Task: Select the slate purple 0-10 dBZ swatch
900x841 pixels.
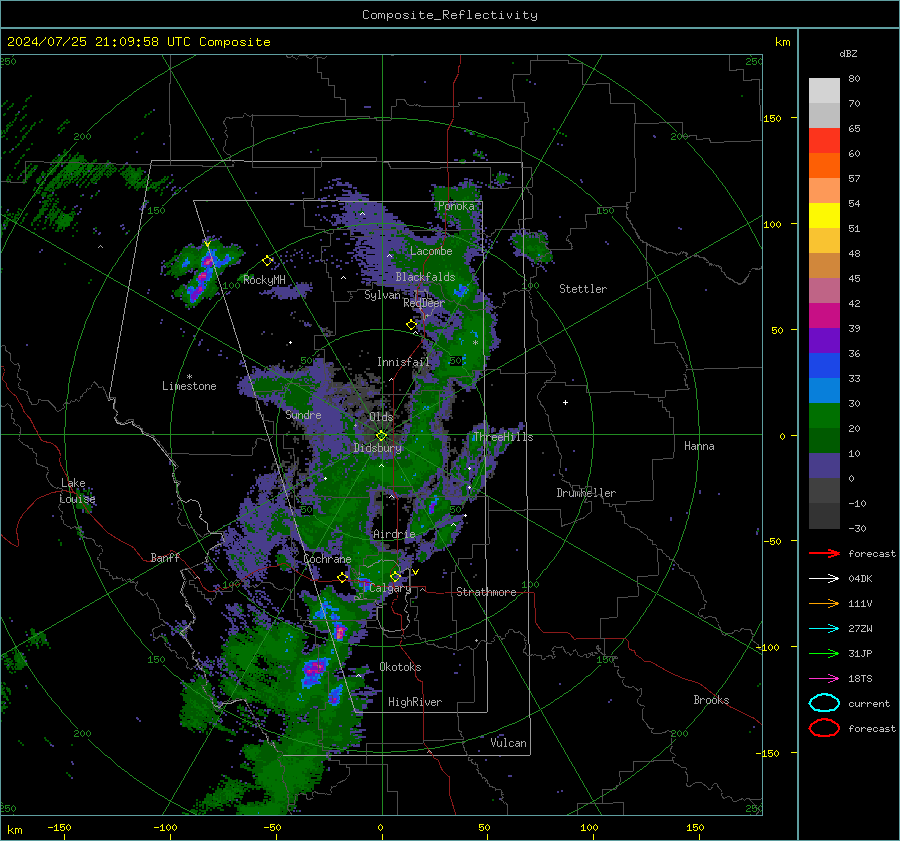Action: point(824,466)
